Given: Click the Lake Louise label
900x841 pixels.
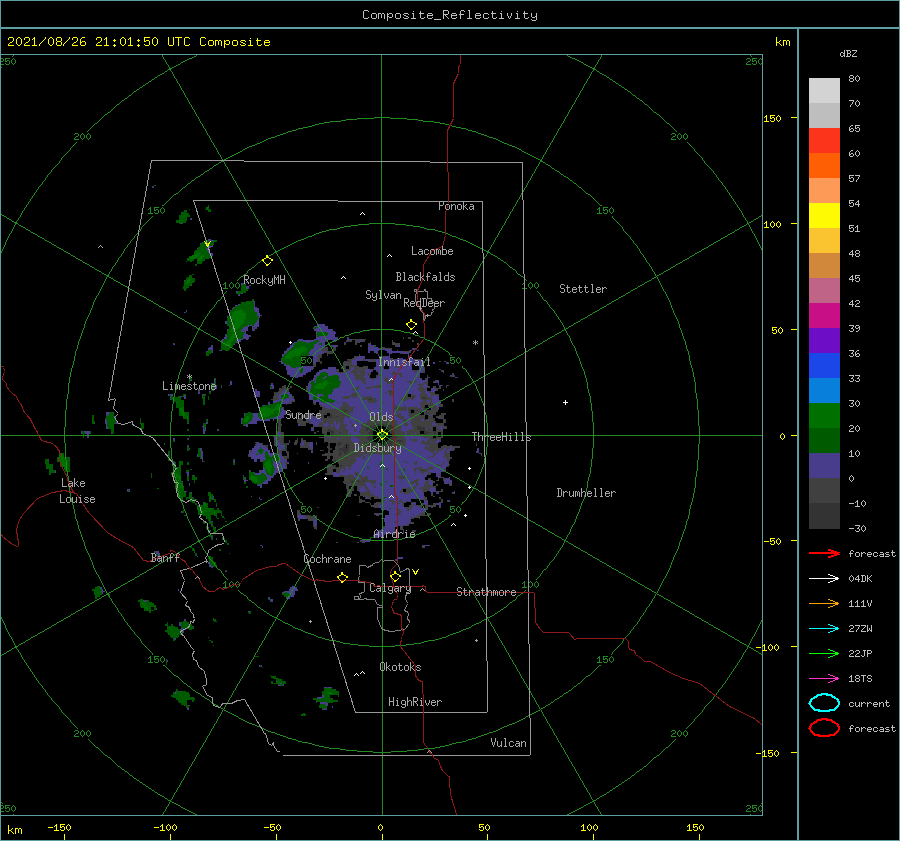Looking at the screenshot, I should pyautogui.click(x=77, y=491).
